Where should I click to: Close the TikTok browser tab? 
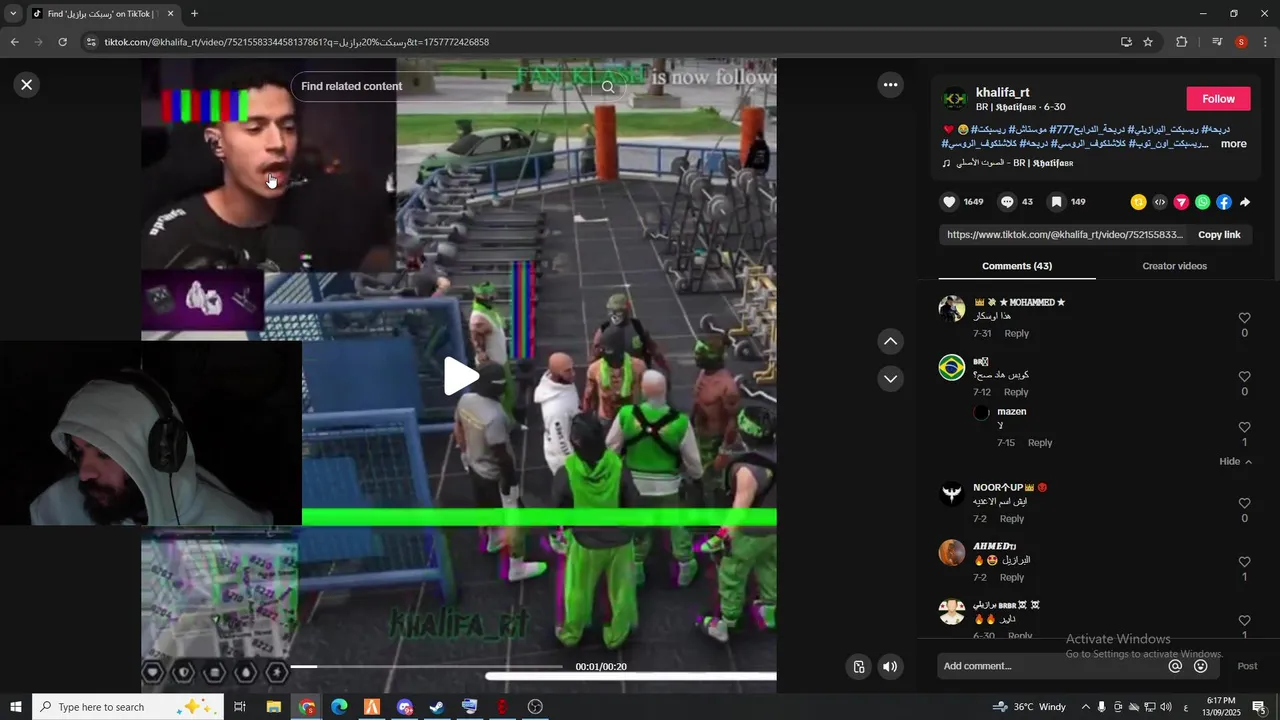tap(170, 14)
